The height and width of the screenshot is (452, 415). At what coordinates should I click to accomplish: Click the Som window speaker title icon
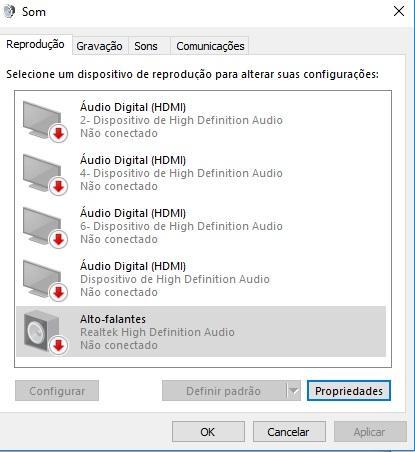click(9, 11)
